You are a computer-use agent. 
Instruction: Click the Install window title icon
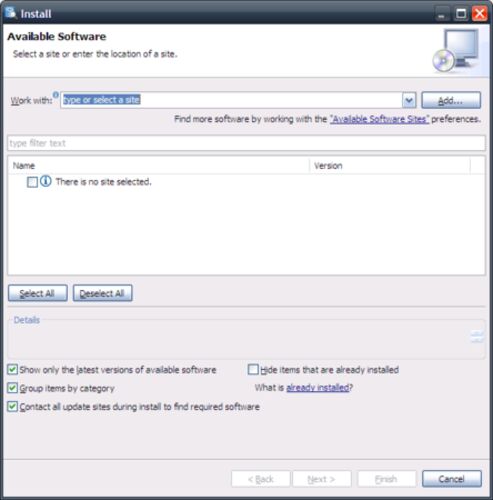coord(11,13)
